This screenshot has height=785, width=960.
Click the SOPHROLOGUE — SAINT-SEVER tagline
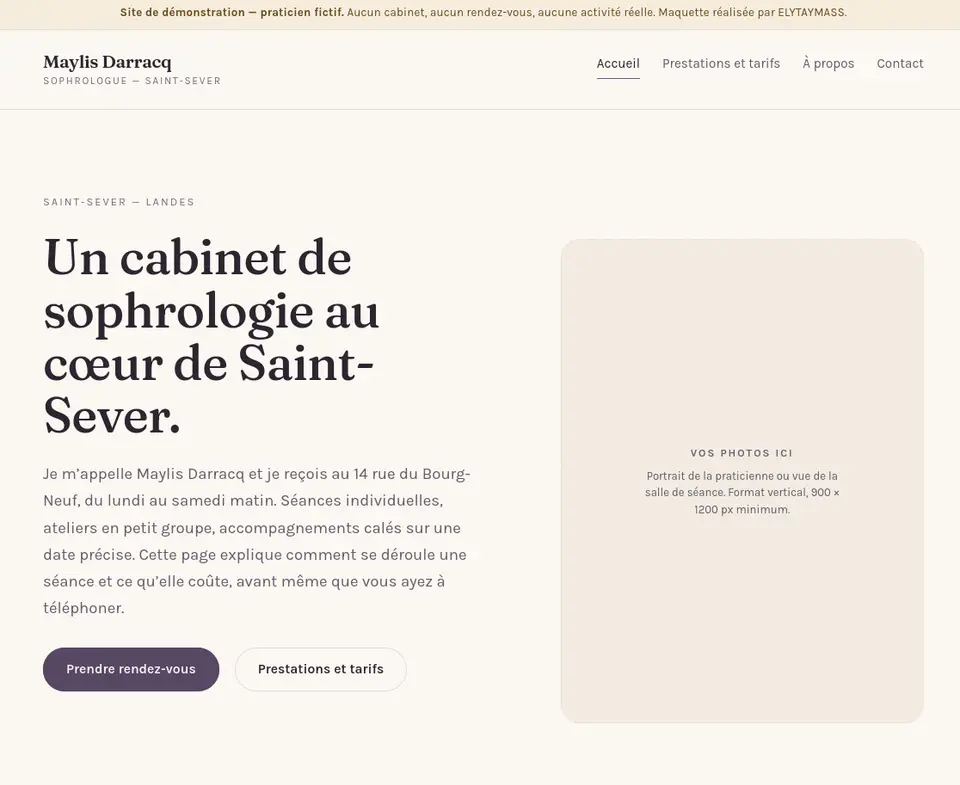click(x=132, y=81)
